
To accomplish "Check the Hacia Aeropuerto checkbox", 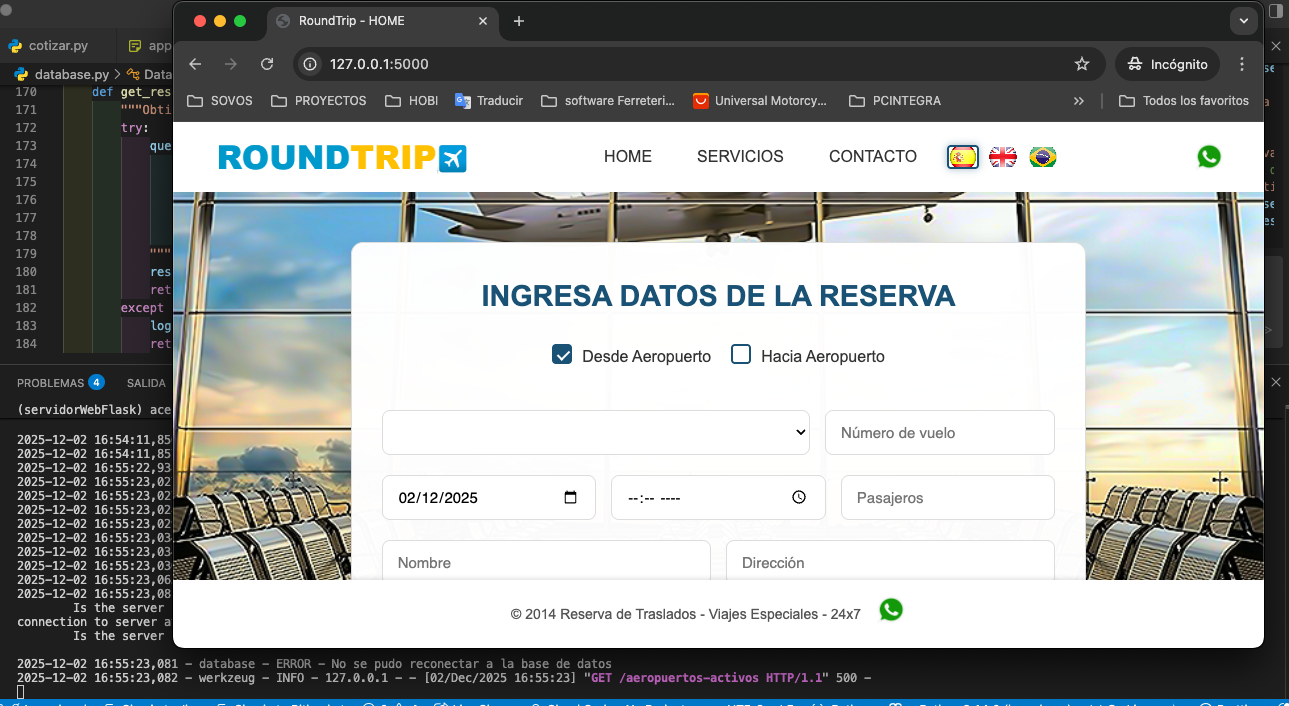I will coord(741,355).
